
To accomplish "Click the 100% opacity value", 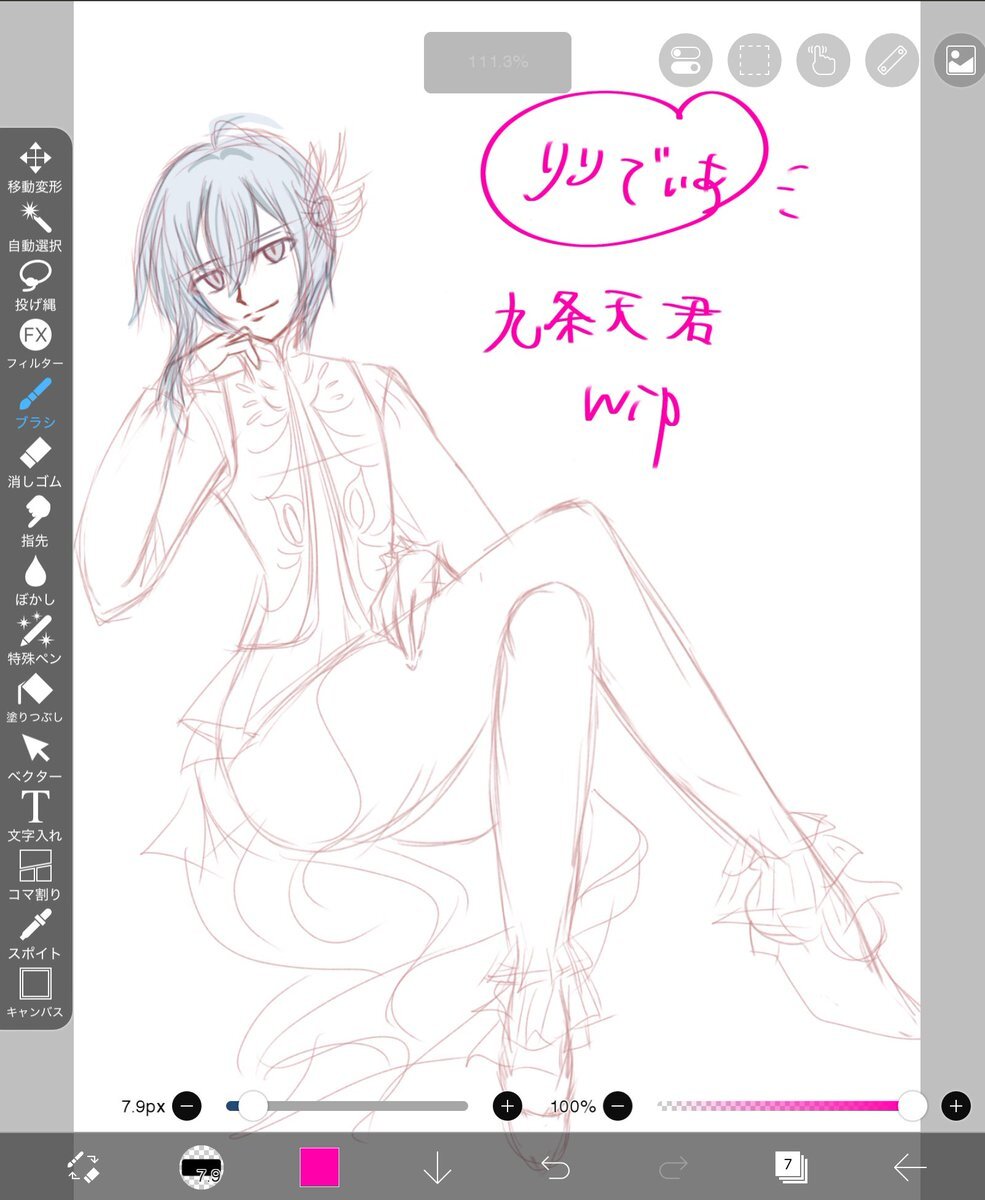I will (x=573, y=1107).
